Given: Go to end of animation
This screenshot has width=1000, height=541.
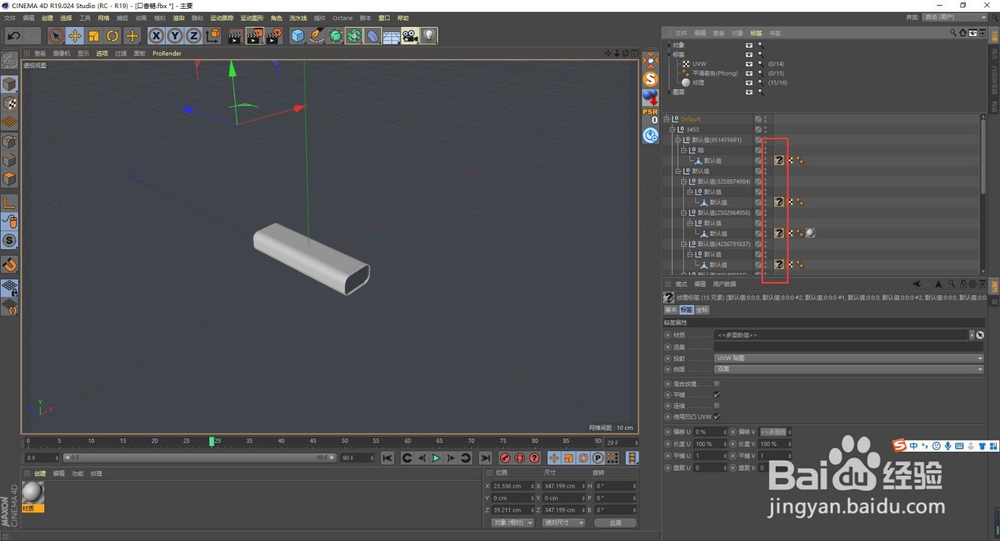Looking at the screenshot, I should pos(485,458).
